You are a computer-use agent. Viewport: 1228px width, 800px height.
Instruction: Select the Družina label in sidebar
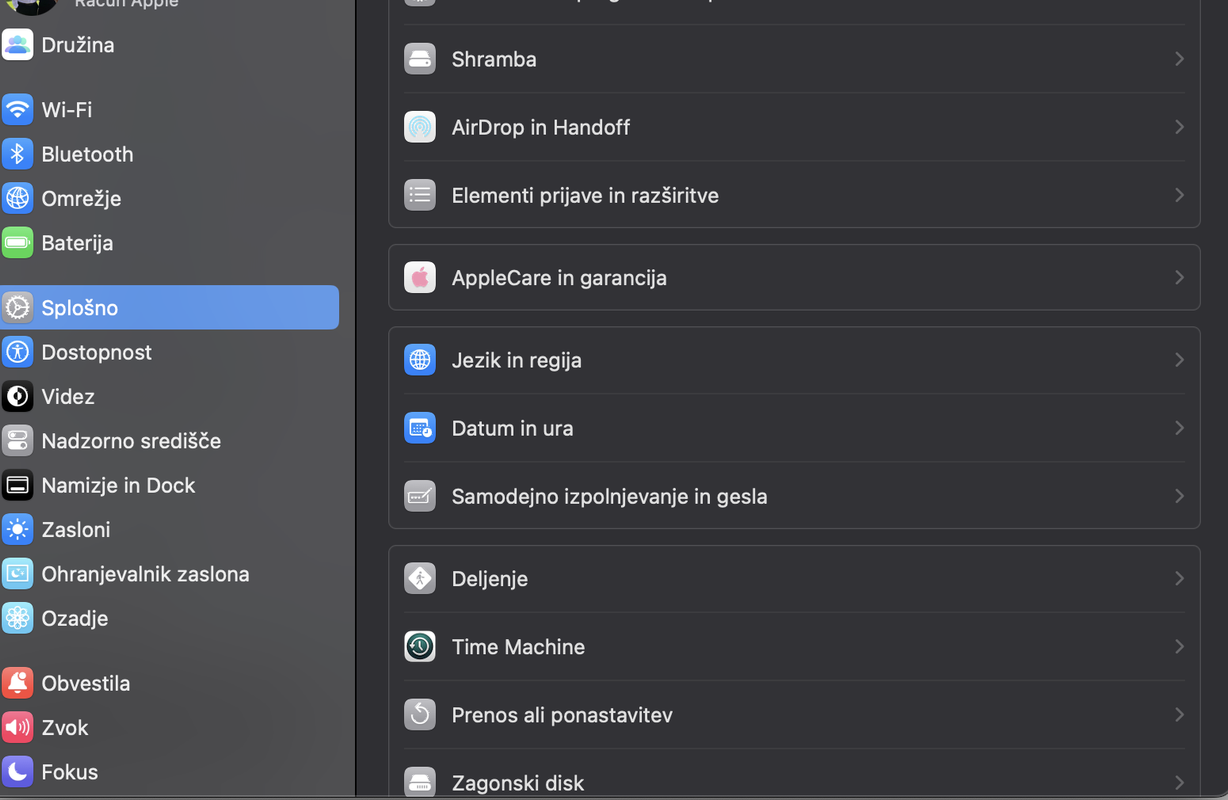78,45
